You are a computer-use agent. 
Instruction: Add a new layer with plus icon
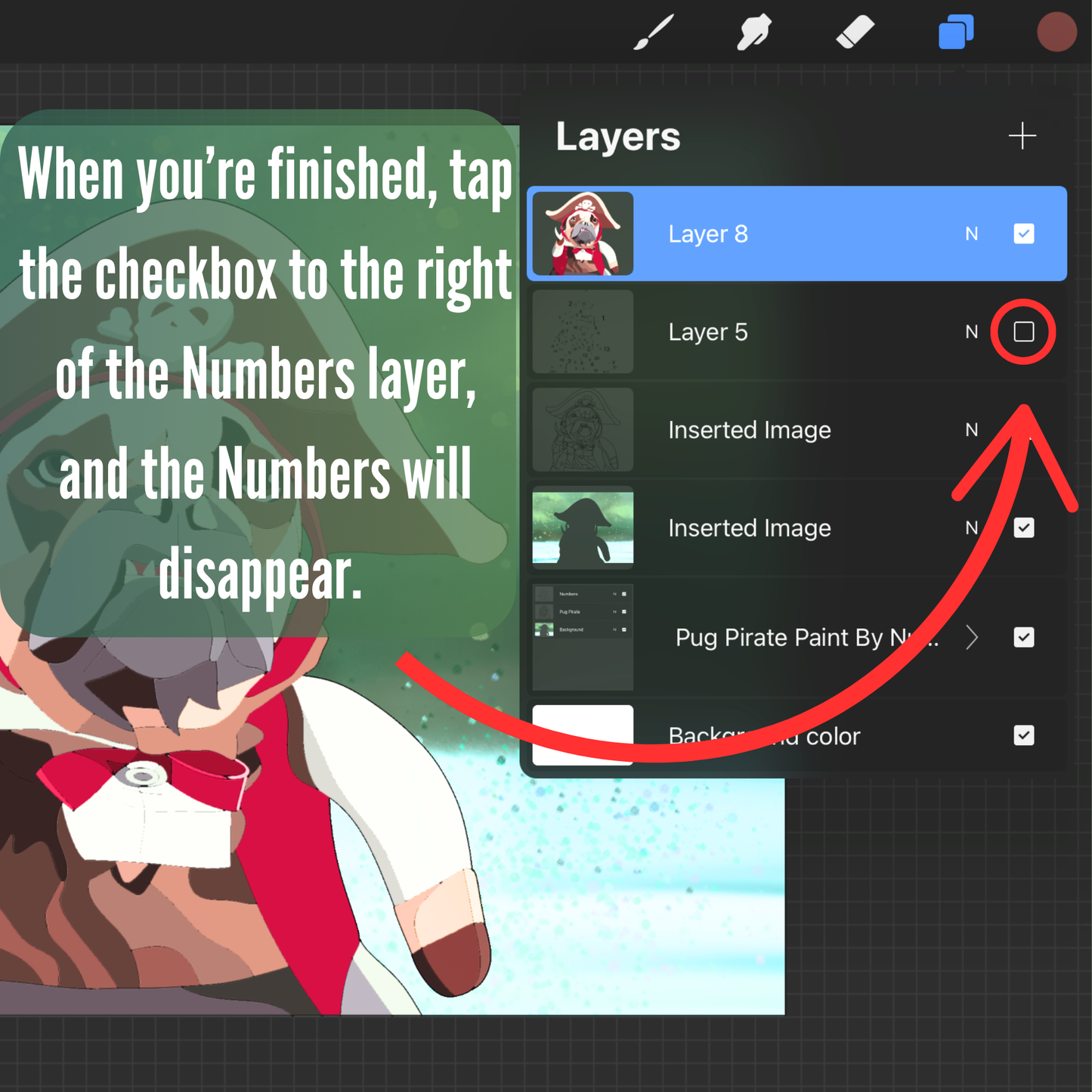(x=1022, y=136)
